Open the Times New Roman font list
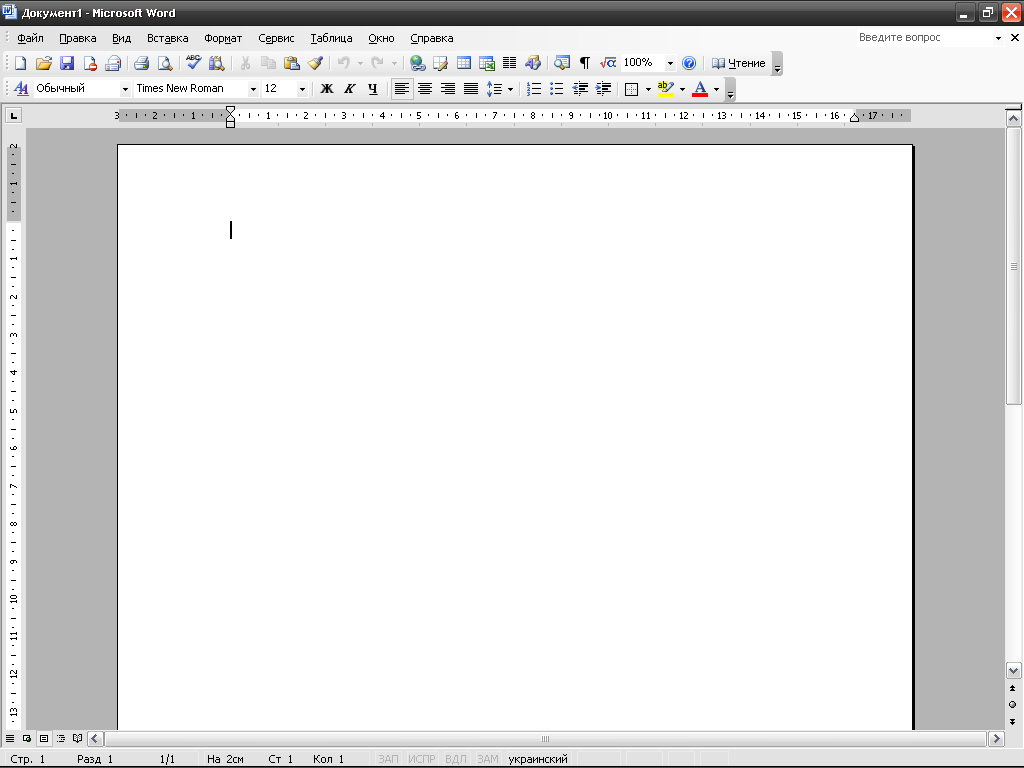Screen dimensions: 1024x768 (x=253, y=89)
